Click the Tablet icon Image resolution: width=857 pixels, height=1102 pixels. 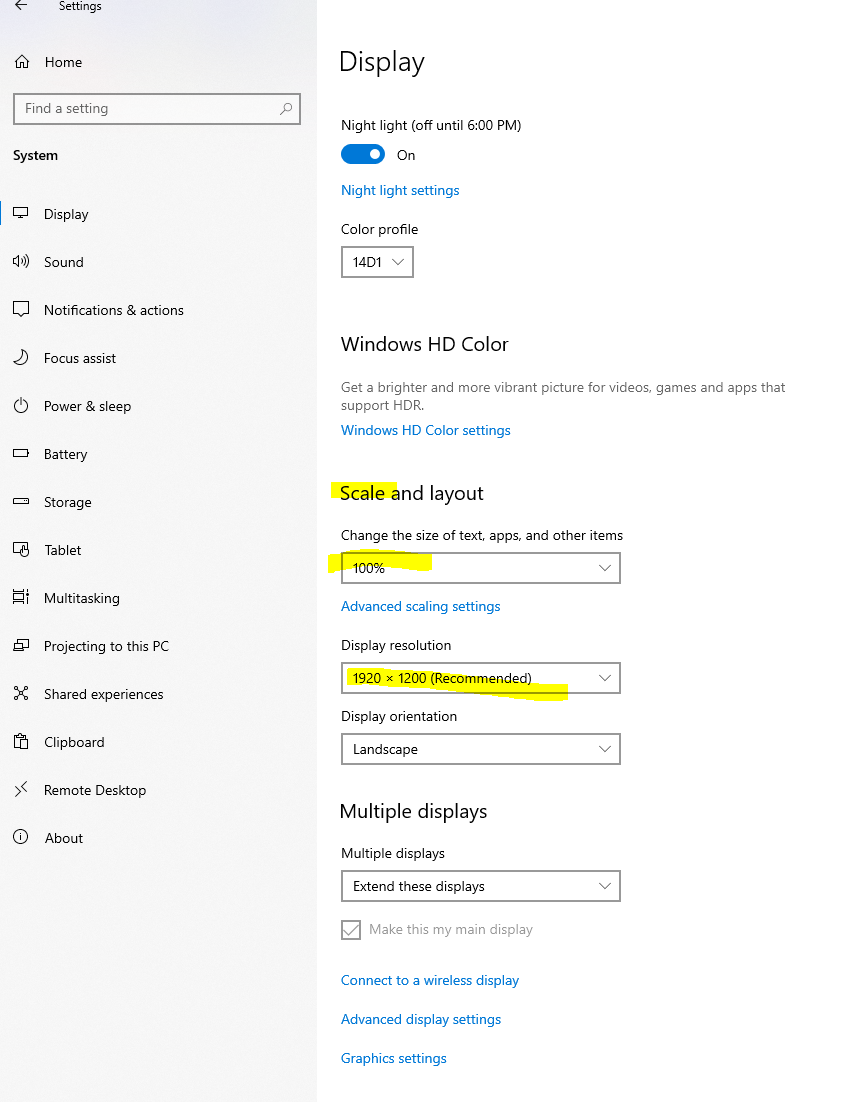pyautogui.click(x=21, y=550)
